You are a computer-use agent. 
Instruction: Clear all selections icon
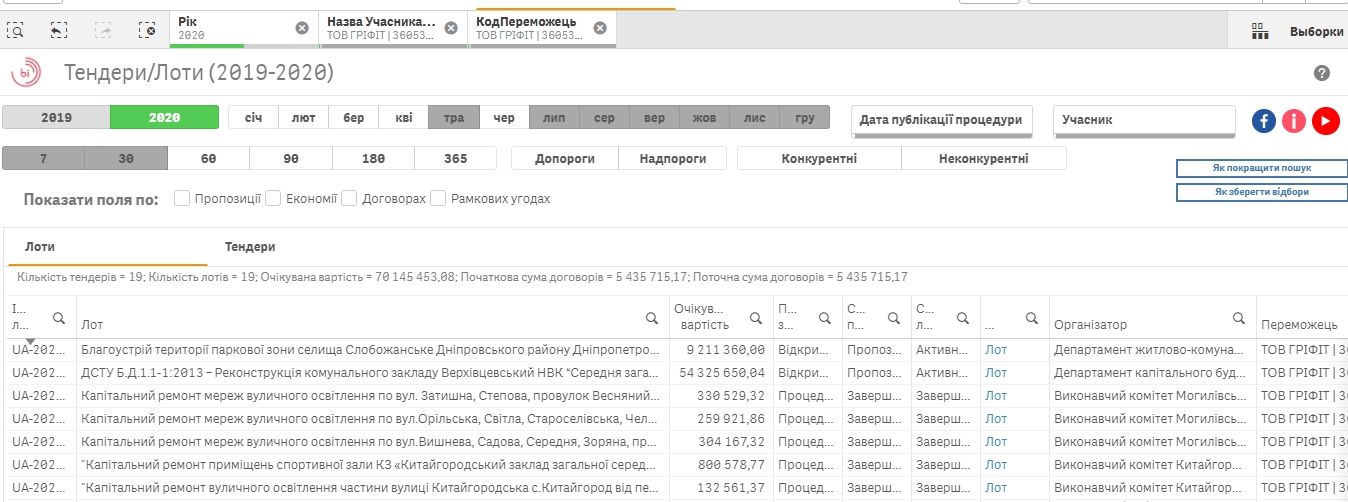point(147,30)
